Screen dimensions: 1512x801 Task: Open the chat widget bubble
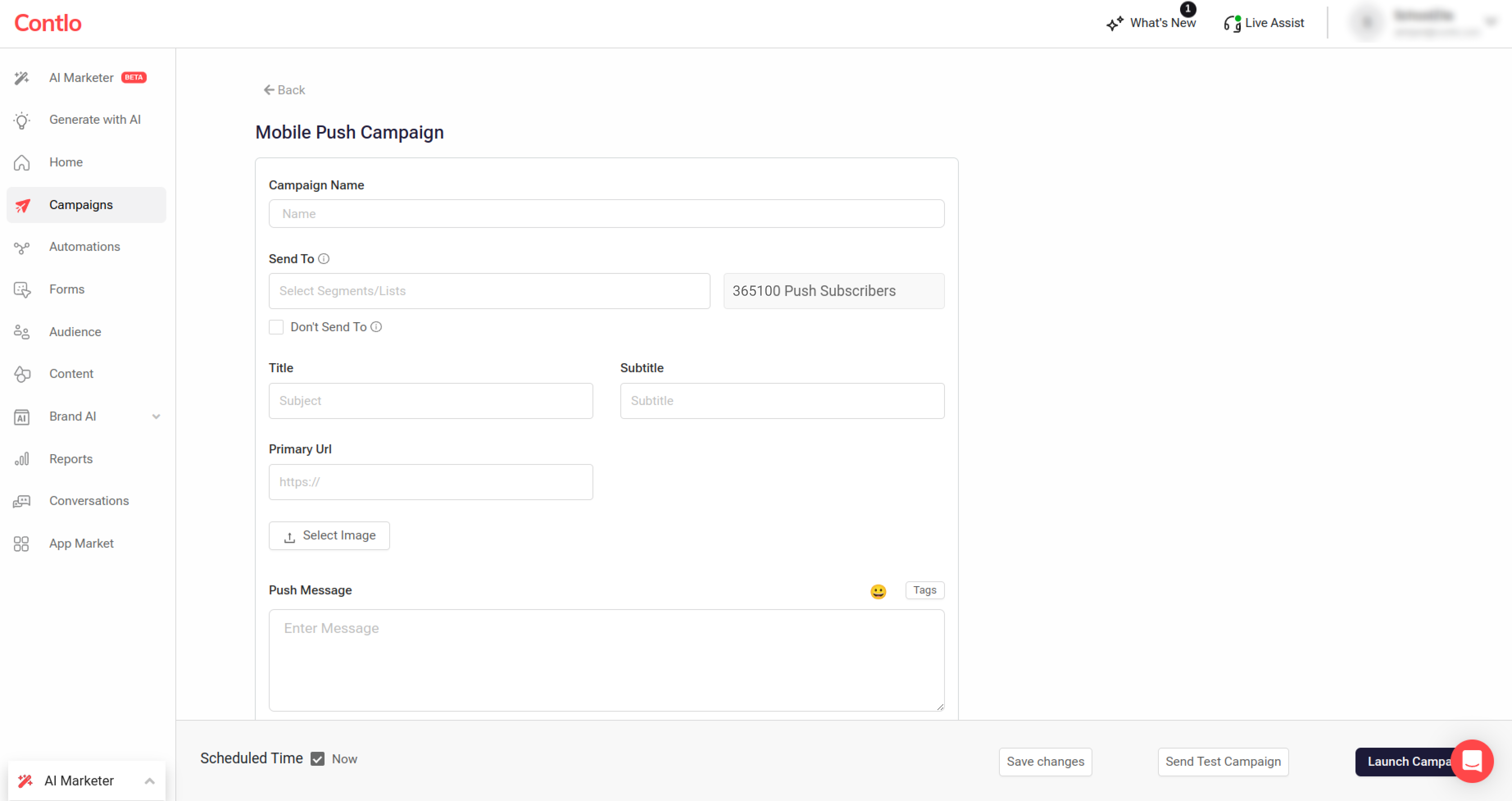tap(1472, 761)
